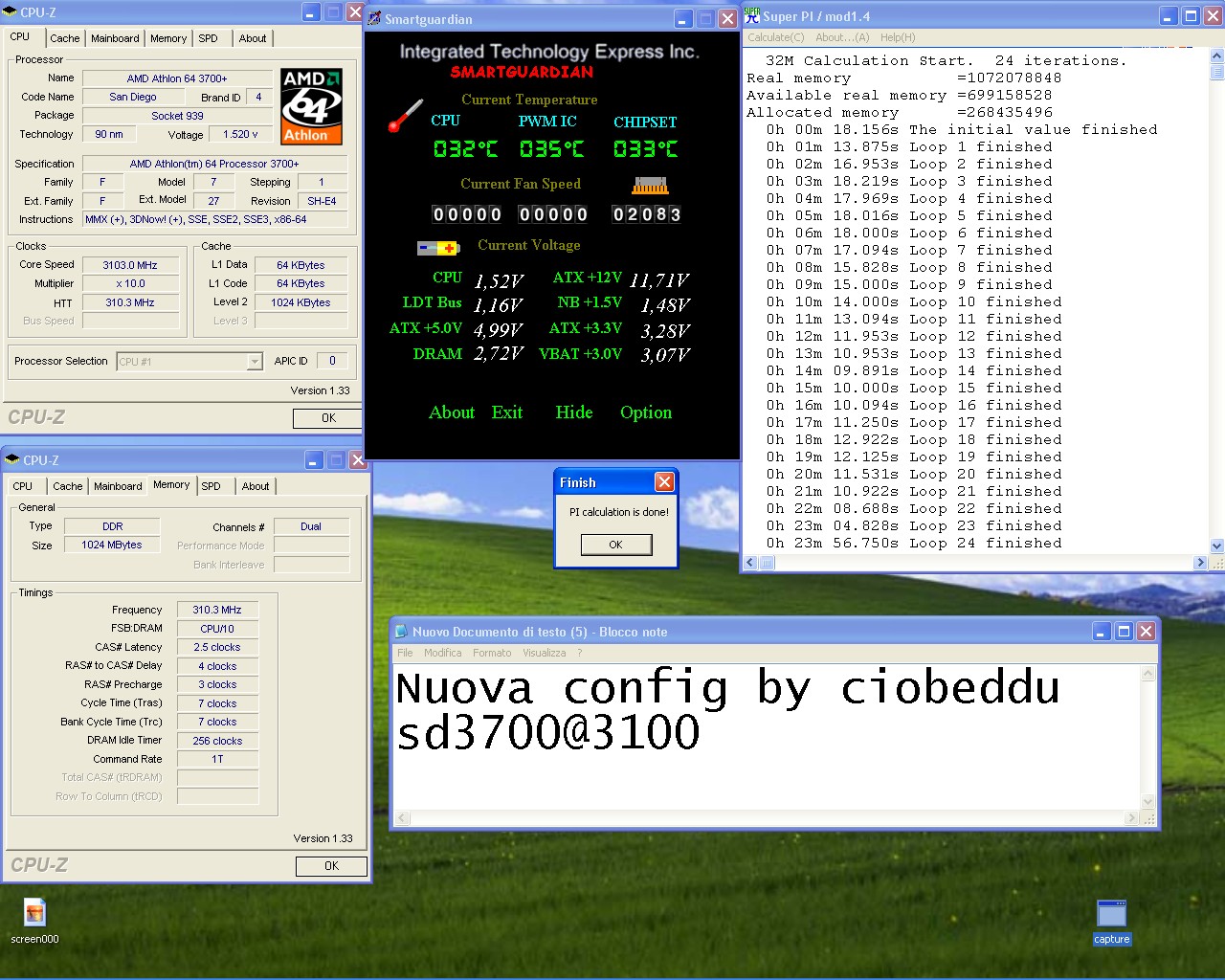Click the bottom CPU-Z window title icon
Screen dimensions: 1225x980
point(12,459)
